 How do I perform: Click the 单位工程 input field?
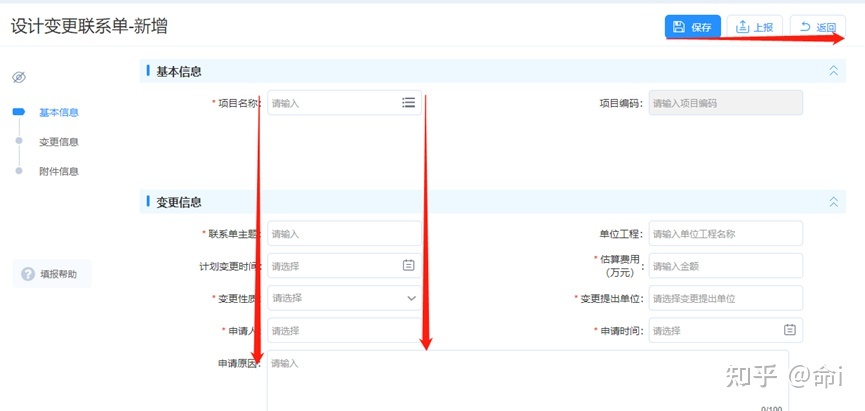tap(725, 234)
